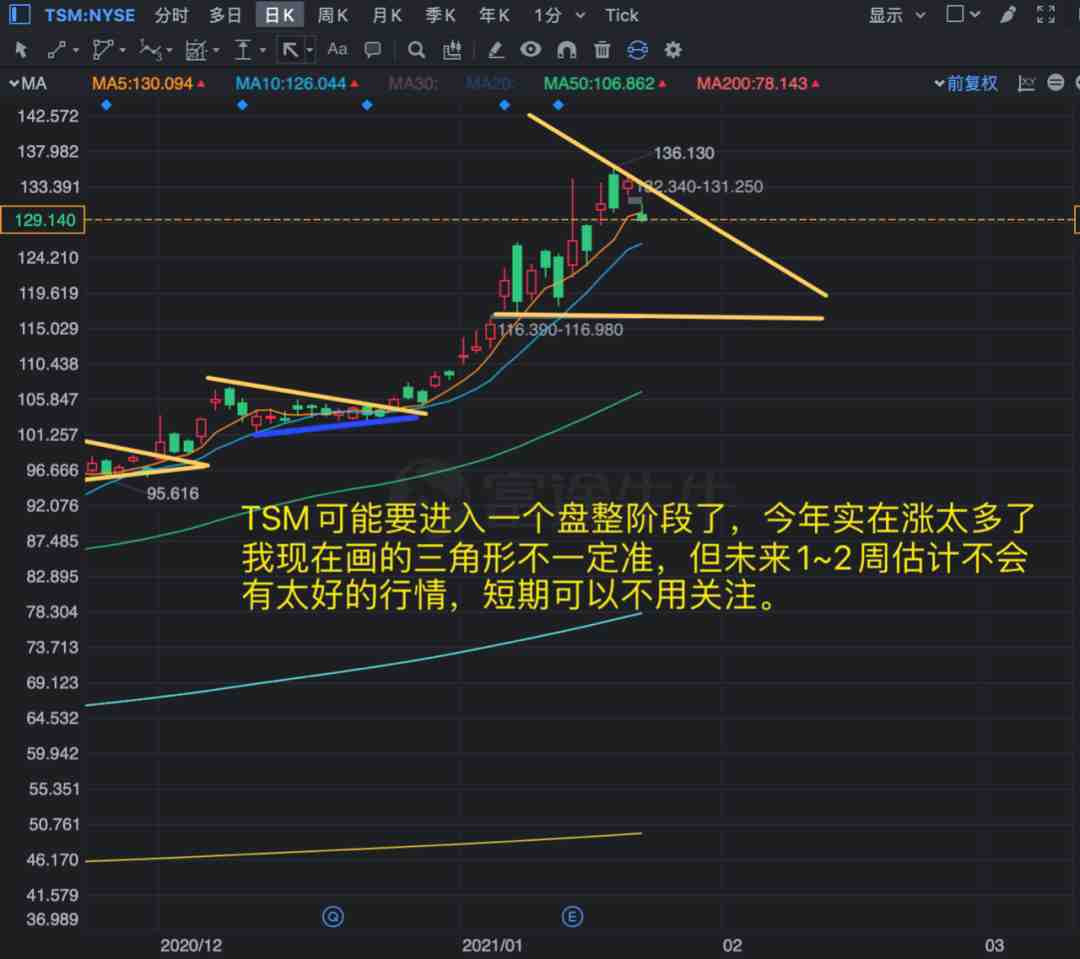Click the 2021/01 date axis label

click(492, 945)
